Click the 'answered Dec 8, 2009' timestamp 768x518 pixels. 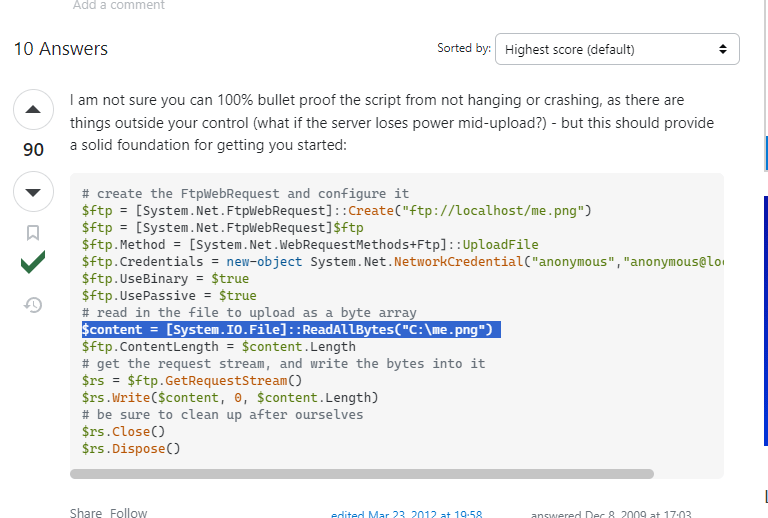pyautogui.click(x=611, y=514)
